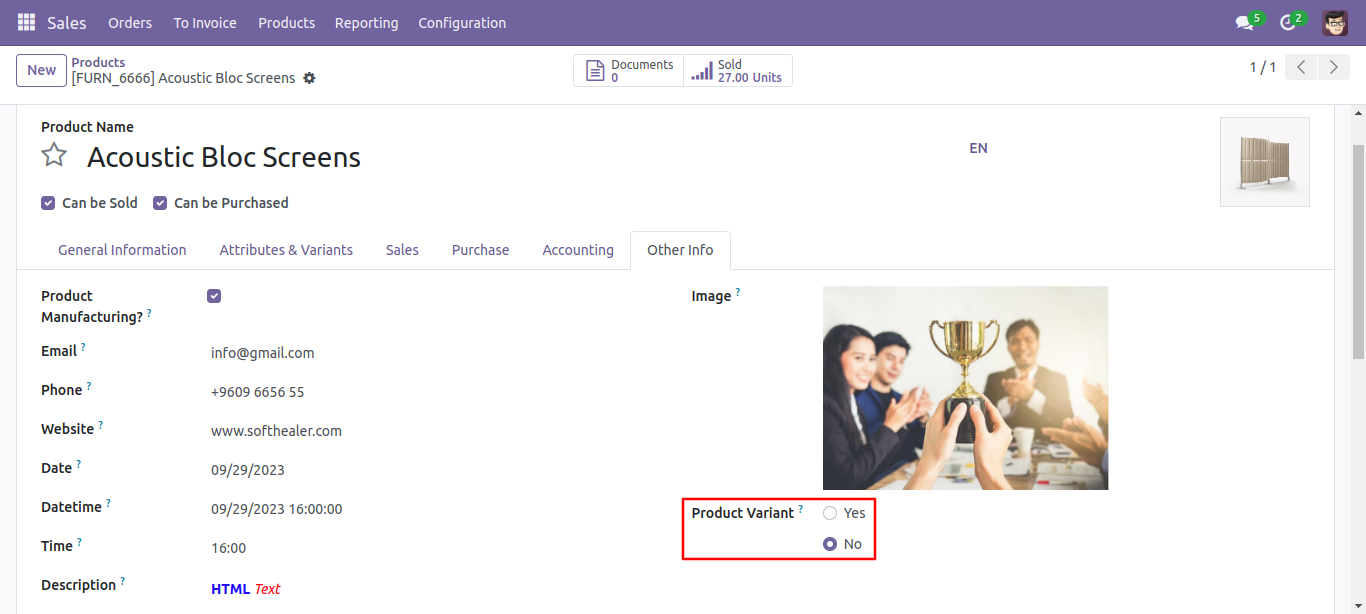Show help tooltip for Time field
The image size is (1366, 614).
pos(79,542)
